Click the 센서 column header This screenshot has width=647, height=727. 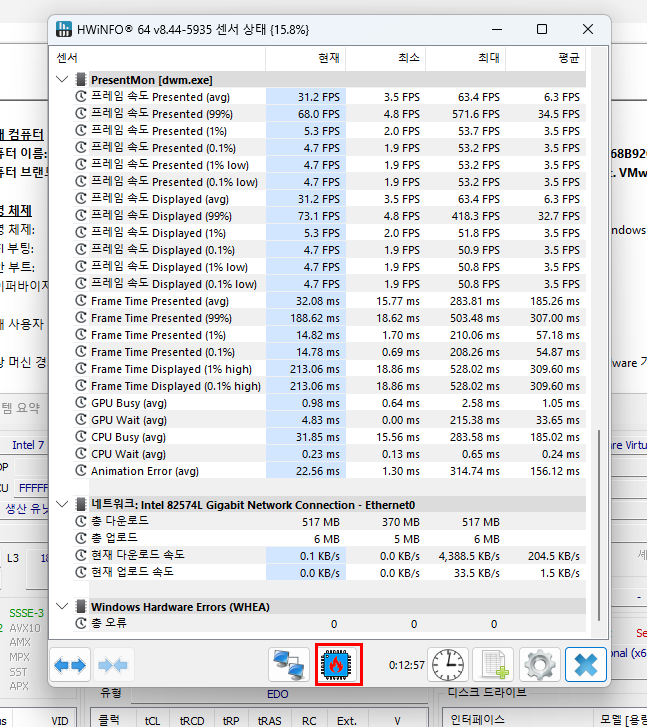(158, 58)
